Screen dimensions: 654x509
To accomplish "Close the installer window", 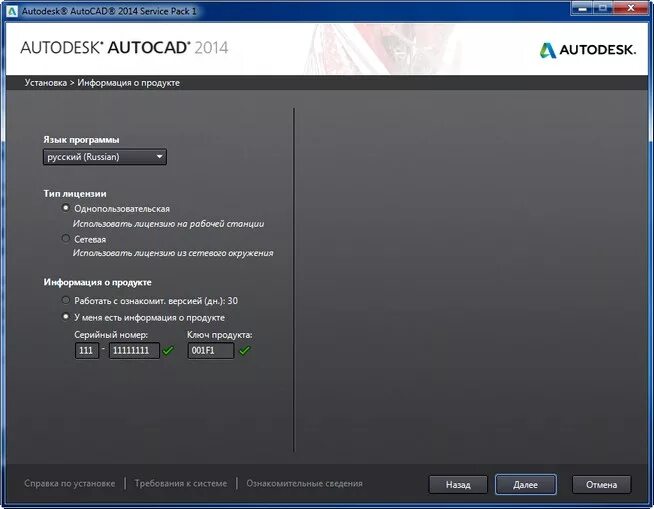I will pyautogui.click(x=631, y=8).
